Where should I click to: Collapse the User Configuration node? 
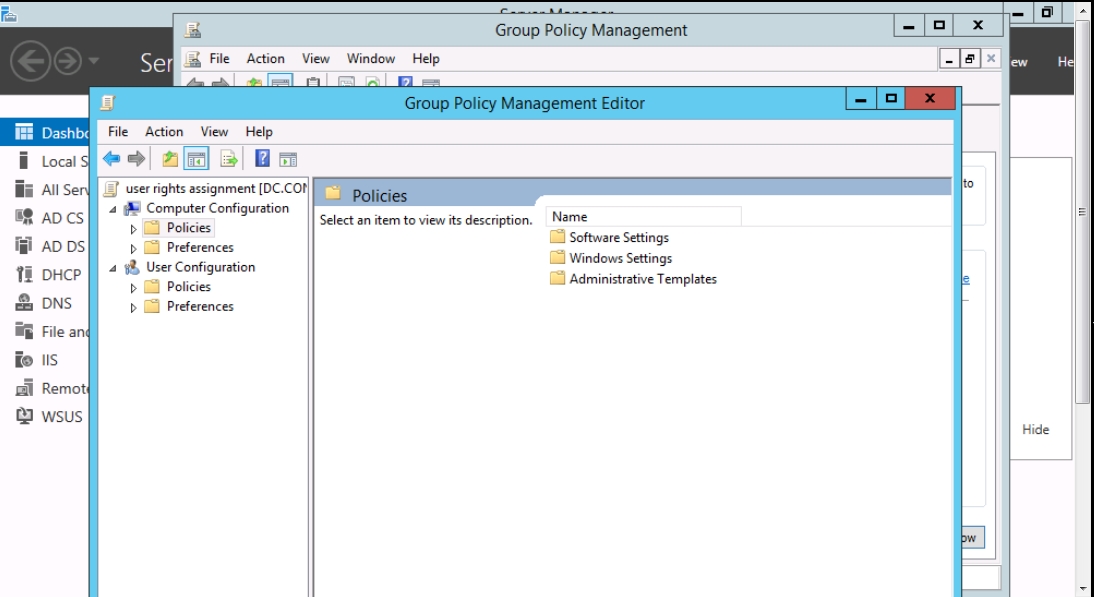pos(113,268)
